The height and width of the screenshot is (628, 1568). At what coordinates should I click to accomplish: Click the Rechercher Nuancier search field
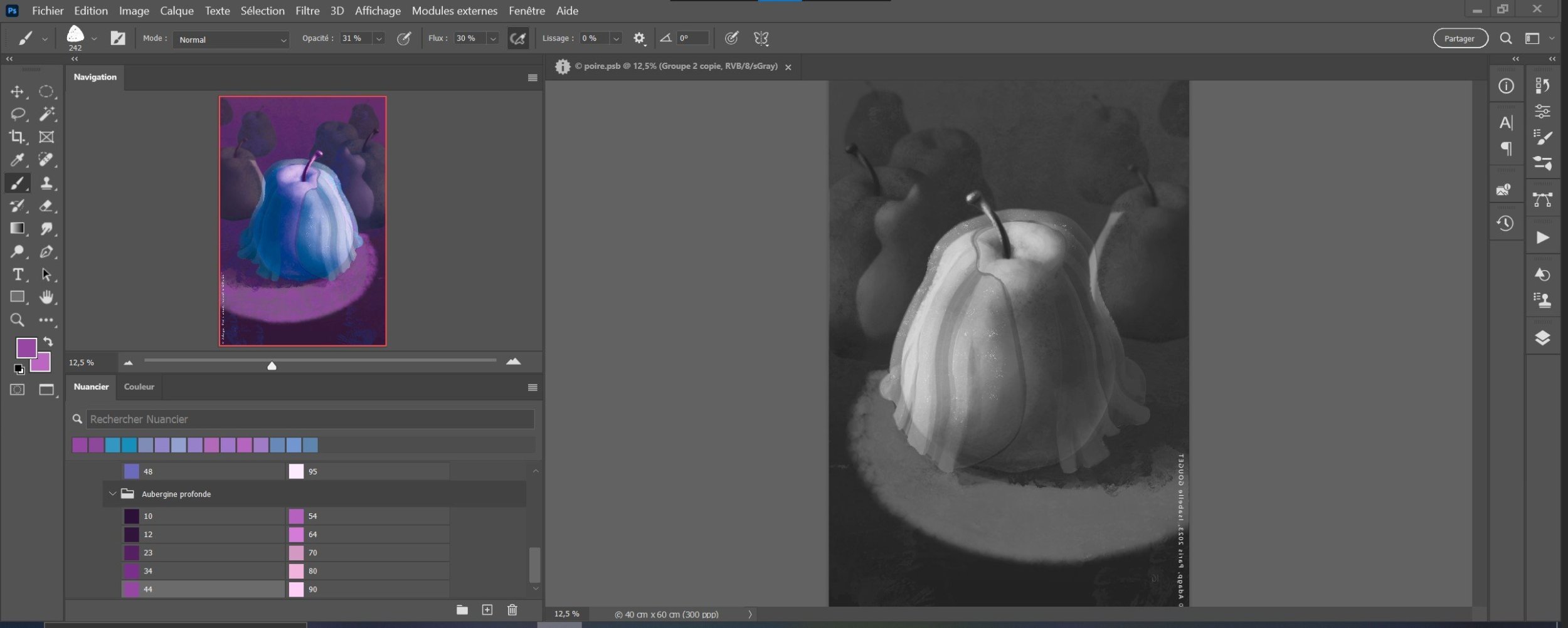(310, 419)
